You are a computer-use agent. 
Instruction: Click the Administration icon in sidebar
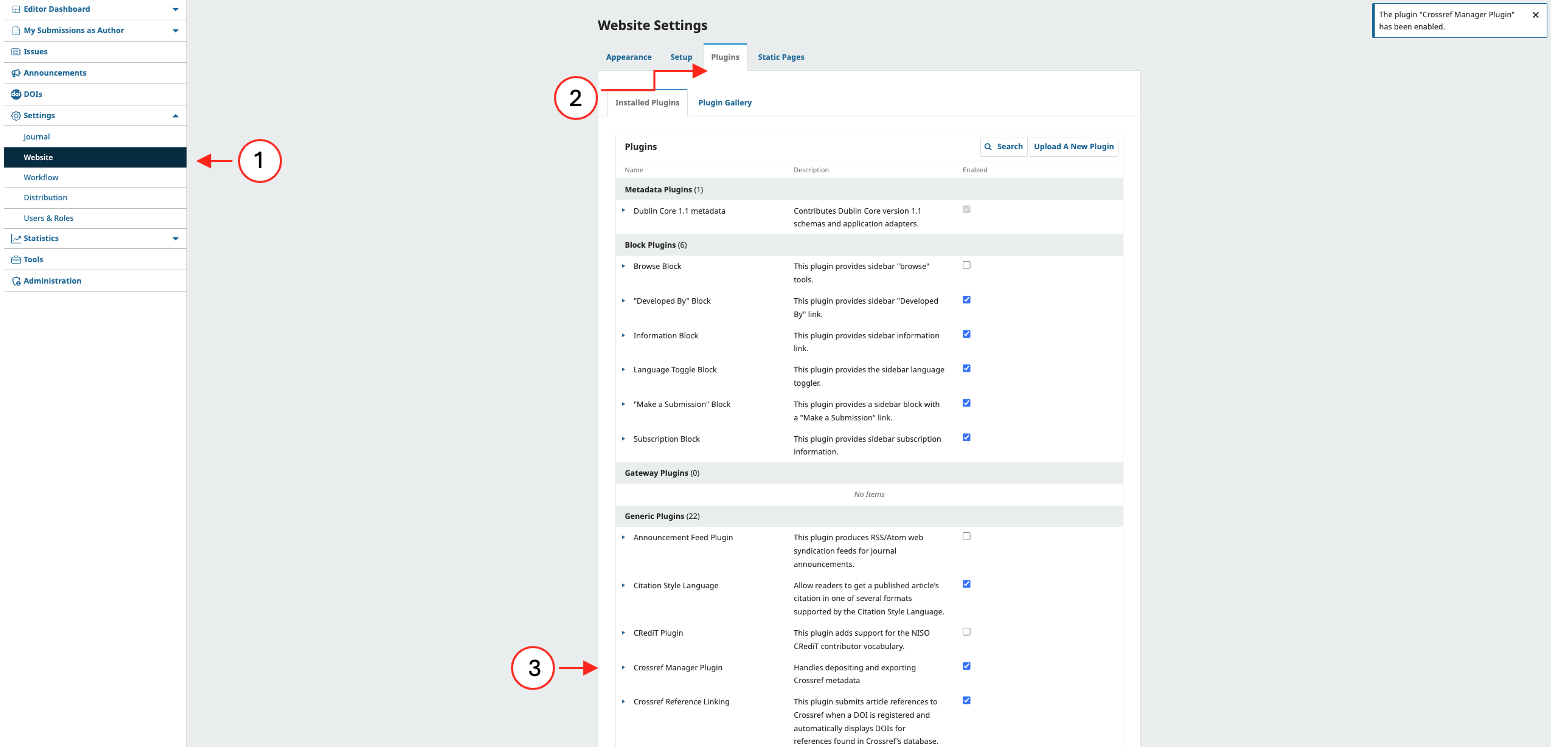[16, 281]
